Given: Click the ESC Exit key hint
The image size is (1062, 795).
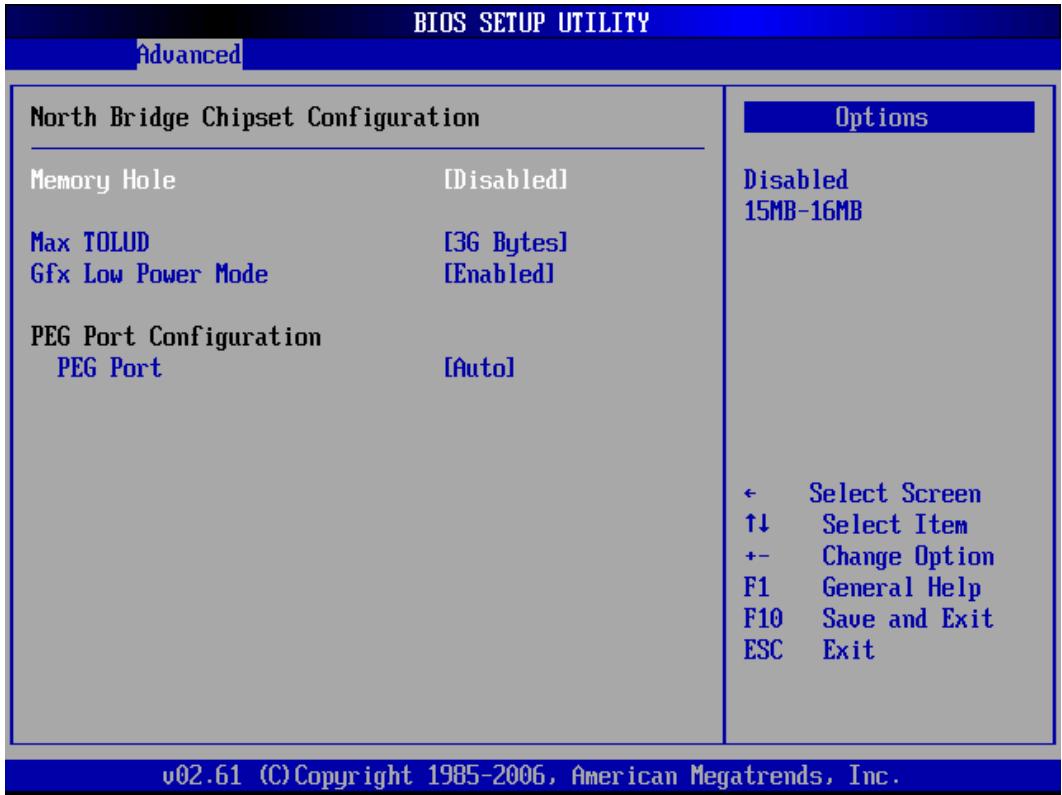Looking at the screenshot, I should click(x=809, y=650).
